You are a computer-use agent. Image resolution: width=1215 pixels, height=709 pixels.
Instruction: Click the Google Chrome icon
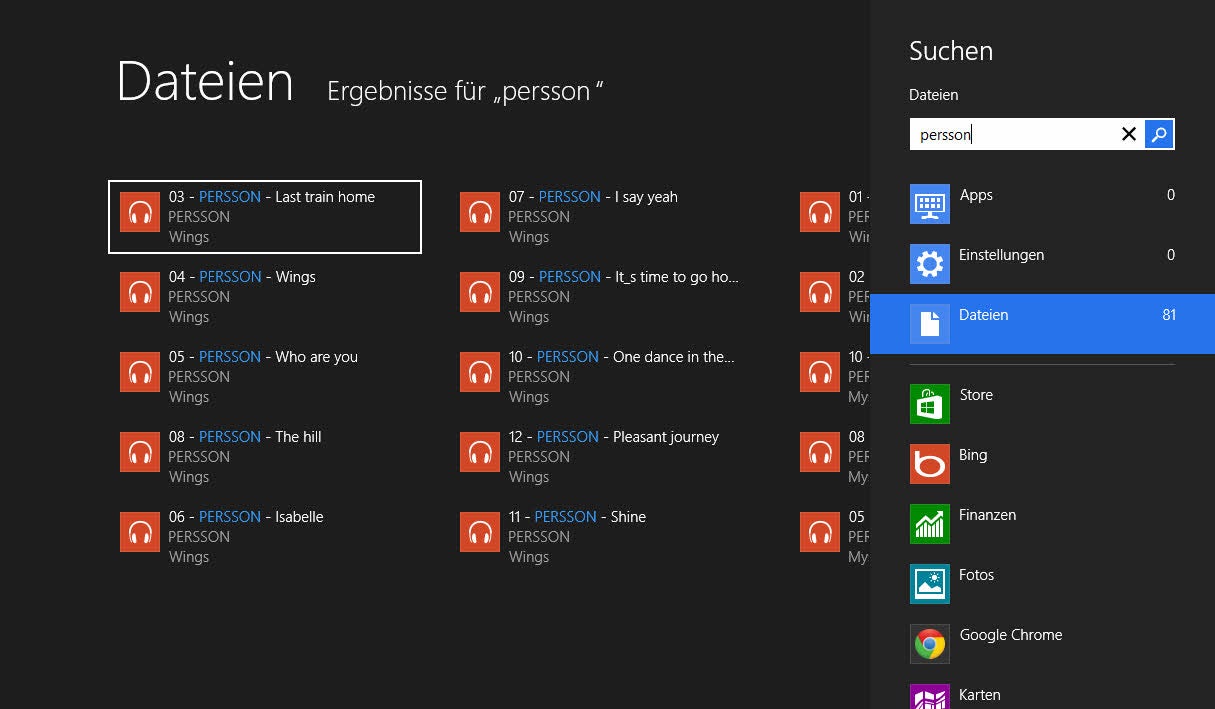(930, 644)
